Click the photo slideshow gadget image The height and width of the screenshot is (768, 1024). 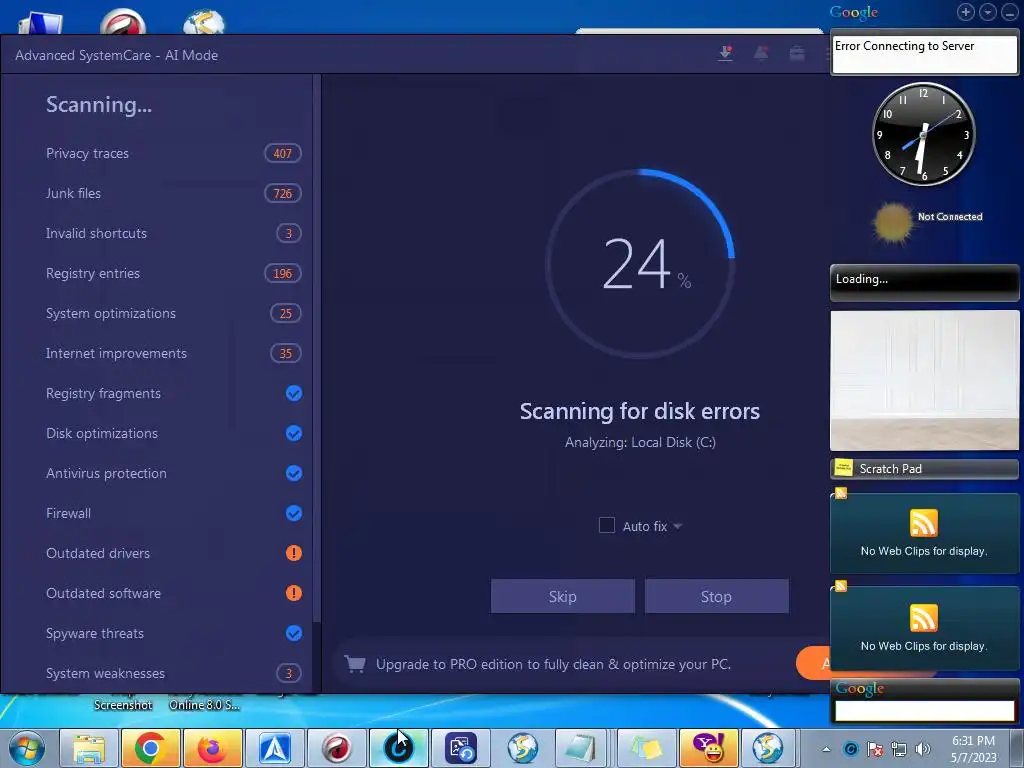(924, 381)
